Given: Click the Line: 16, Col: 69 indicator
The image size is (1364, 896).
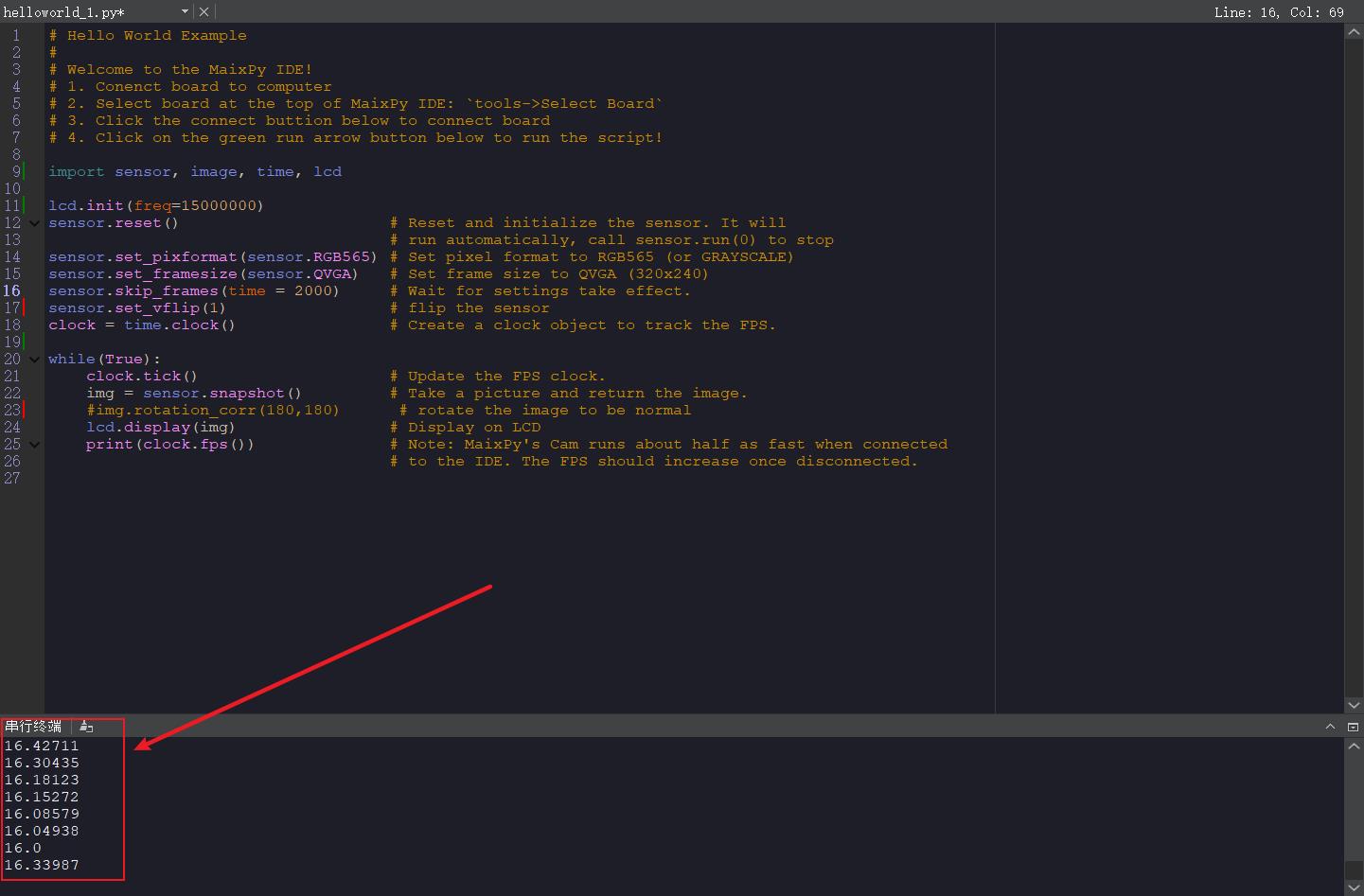Looking at the screenshot, I should pos(1279,12).
